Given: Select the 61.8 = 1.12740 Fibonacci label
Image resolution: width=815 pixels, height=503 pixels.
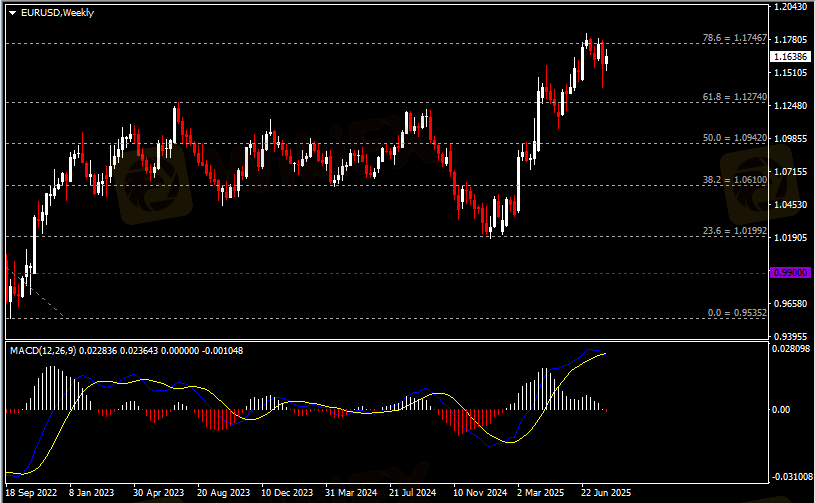Looking at the screenshot, I should point(734,97).
